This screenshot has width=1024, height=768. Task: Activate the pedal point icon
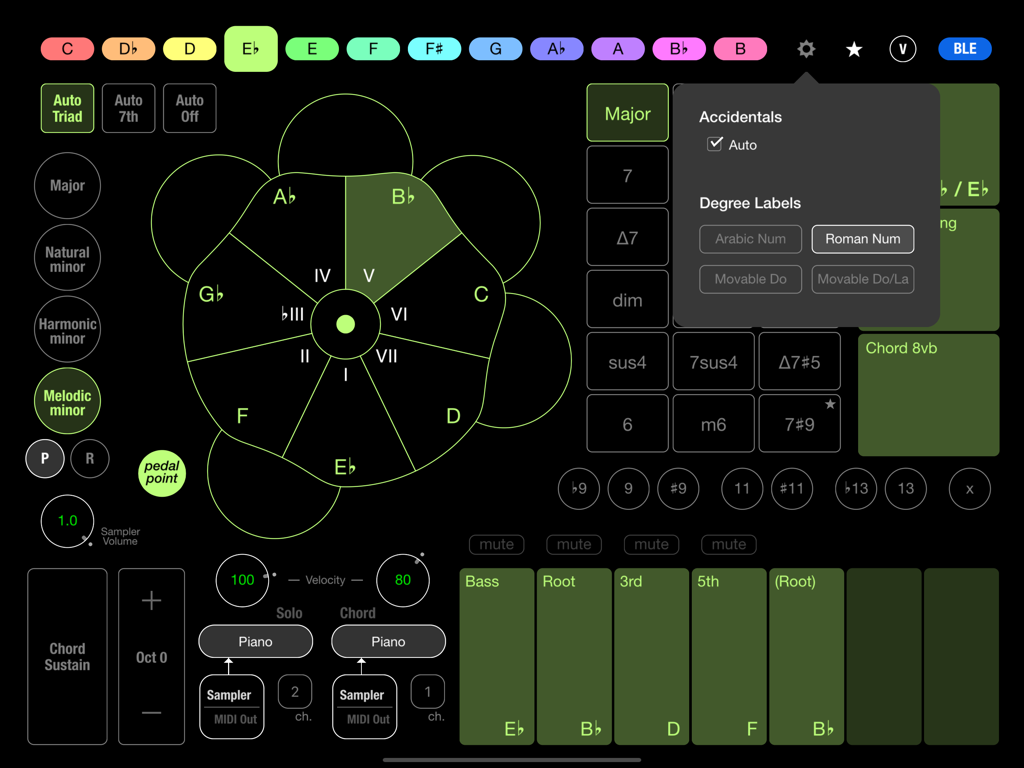[x=161, y=473]
